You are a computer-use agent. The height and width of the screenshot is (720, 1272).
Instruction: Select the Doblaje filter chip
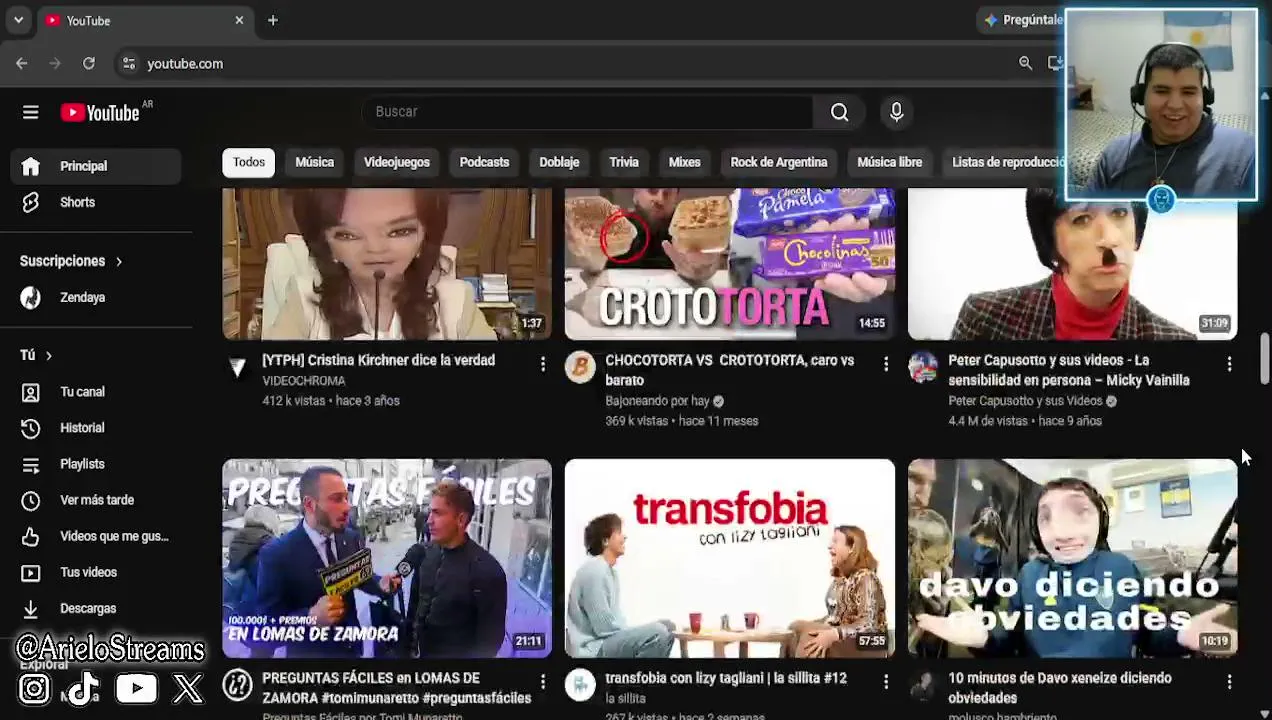pos(559,162)
